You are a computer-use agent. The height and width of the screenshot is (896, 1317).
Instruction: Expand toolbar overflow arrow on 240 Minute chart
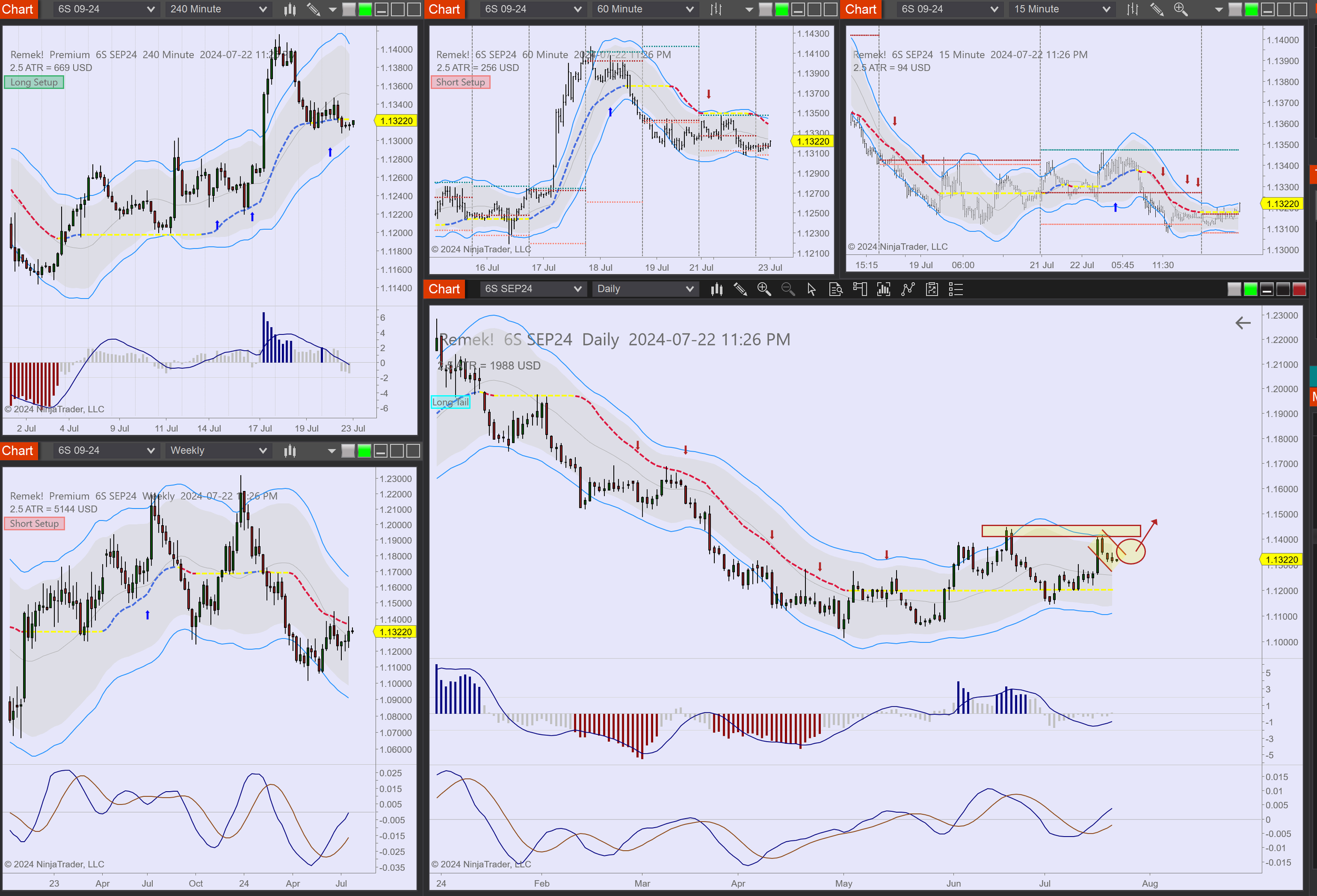[332, 9]
